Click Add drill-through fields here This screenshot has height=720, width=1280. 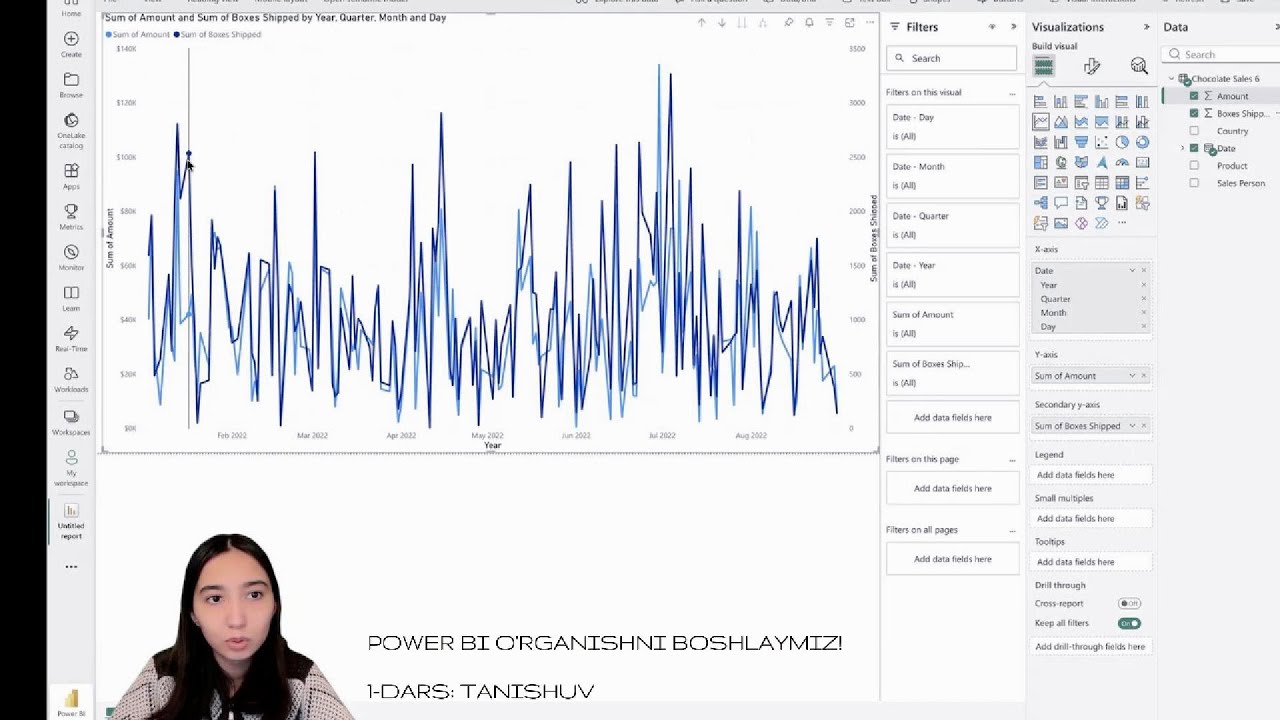coord(1090,647)
